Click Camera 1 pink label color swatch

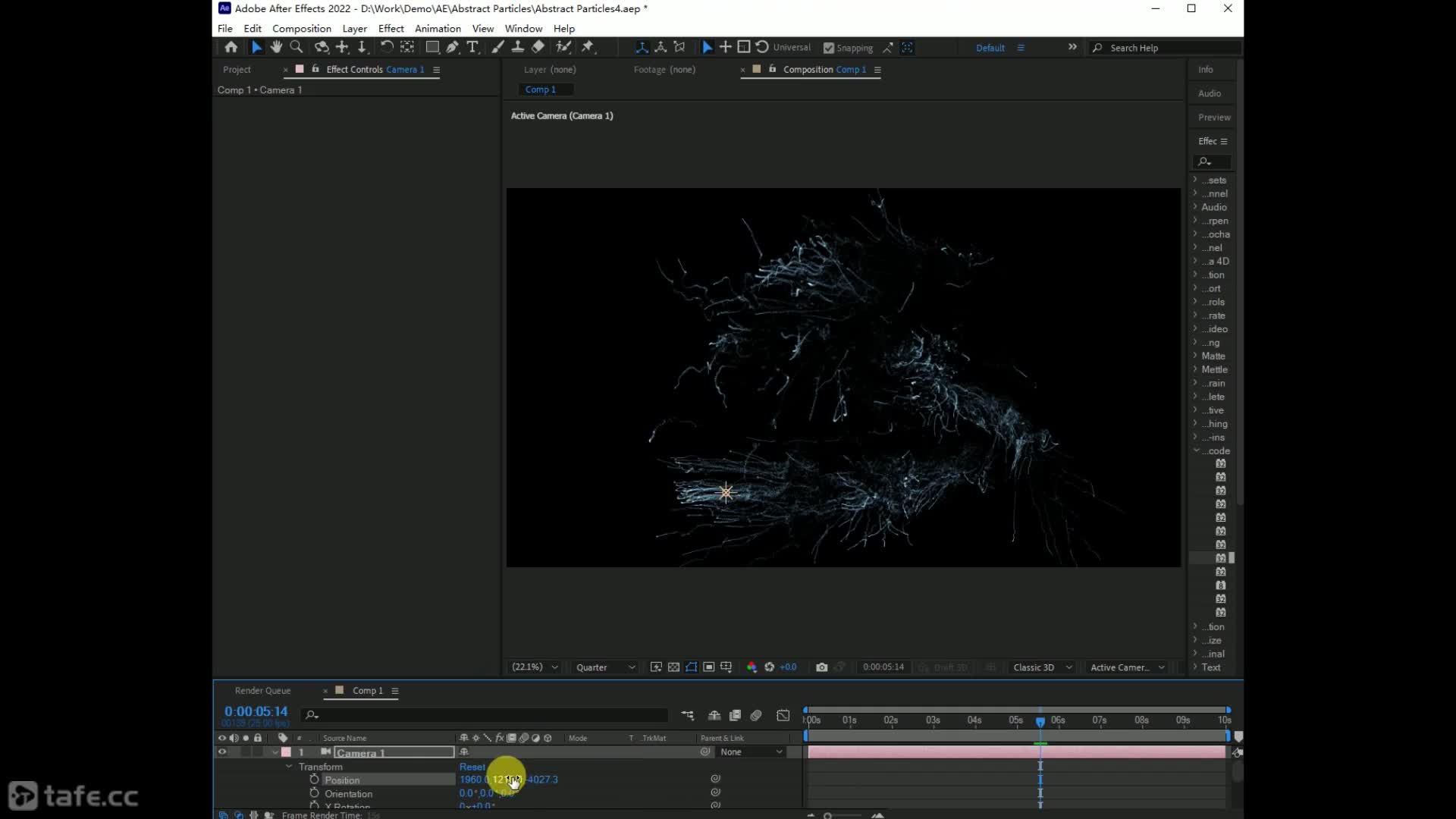pyautogui.click(x=286, y=752)
